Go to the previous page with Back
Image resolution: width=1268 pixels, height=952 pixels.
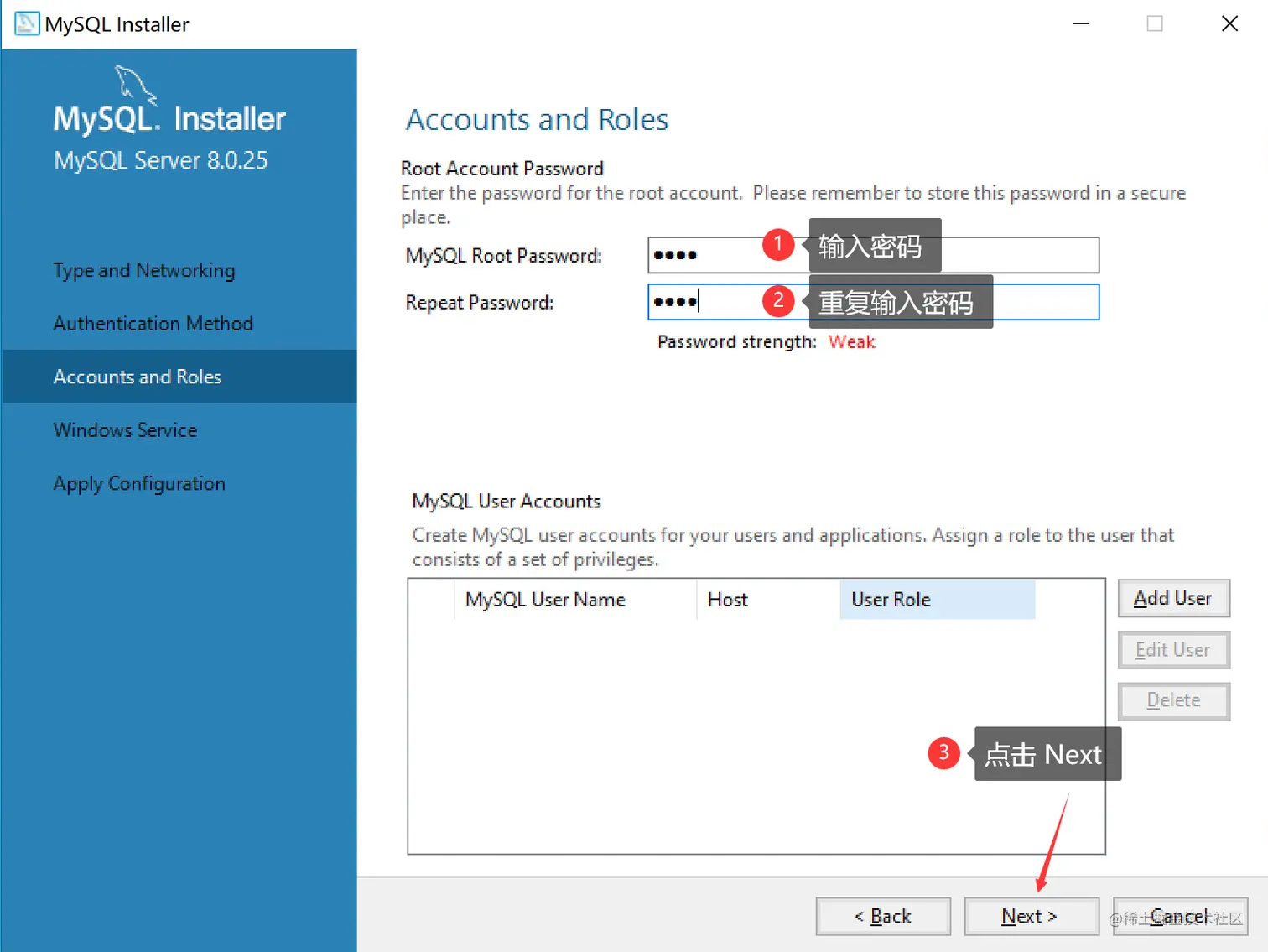click(883, 916)
